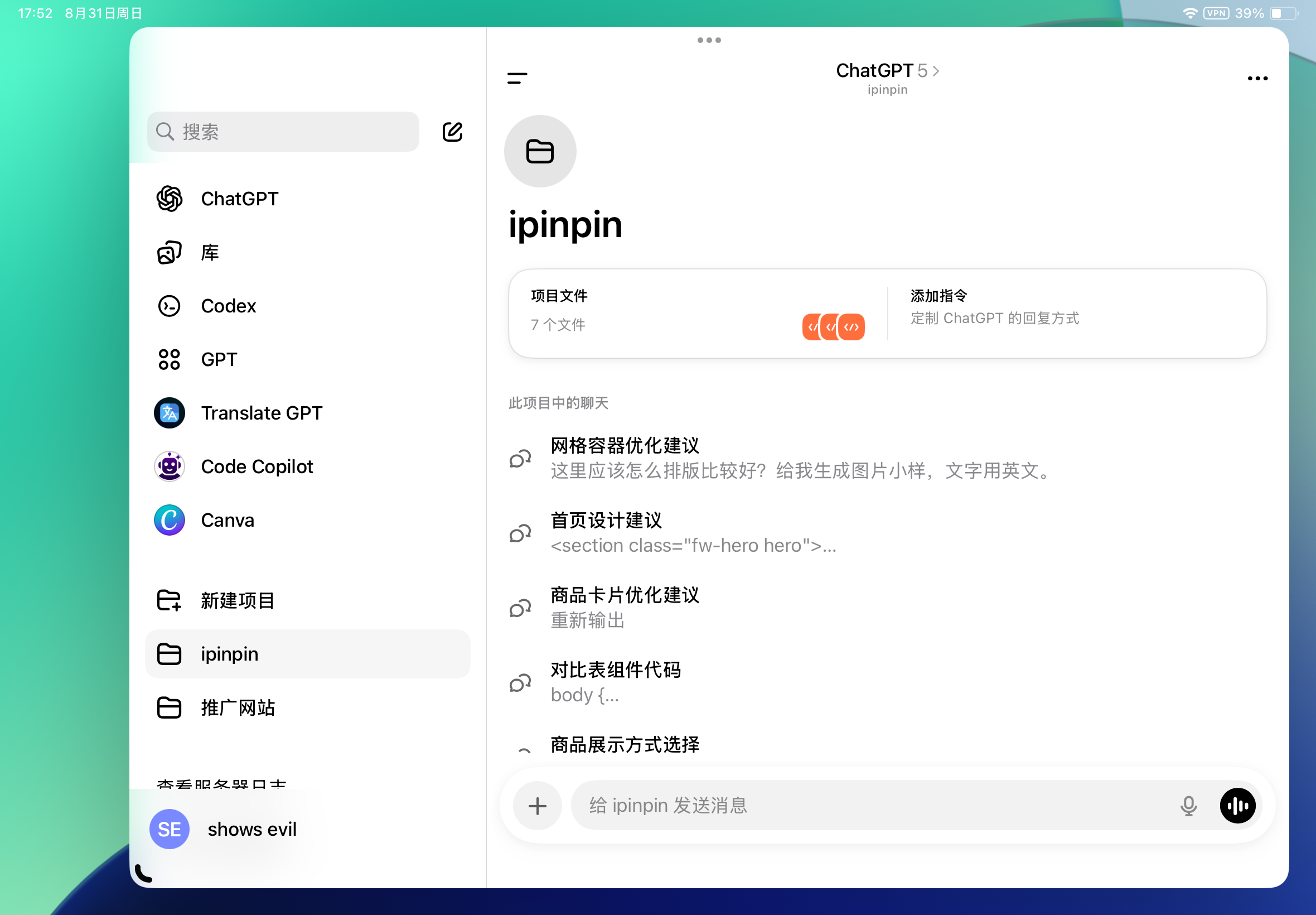Viewport: 1316px width, 915px height.
Task: Click the VPN status indicator
Action: point(1216,13)
